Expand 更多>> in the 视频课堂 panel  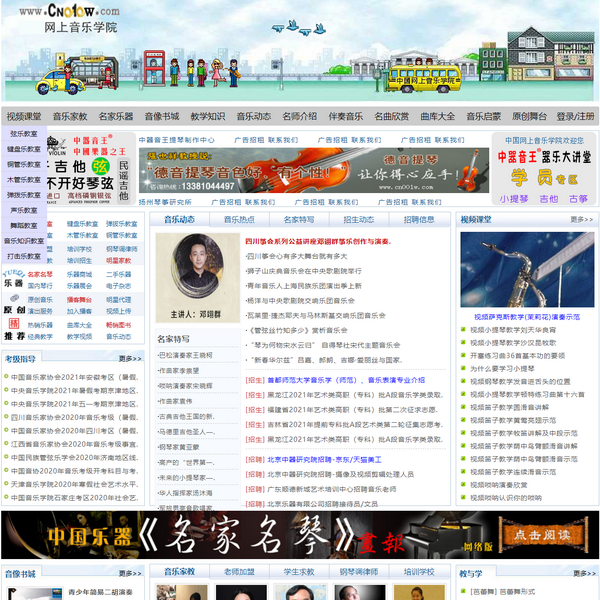(581, 219)
